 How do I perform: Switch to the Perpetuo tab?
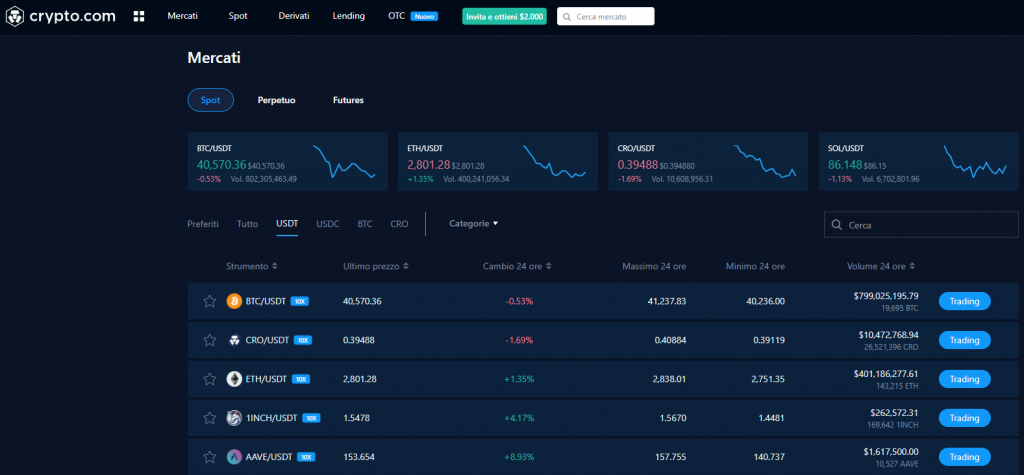tap(276, 100)
